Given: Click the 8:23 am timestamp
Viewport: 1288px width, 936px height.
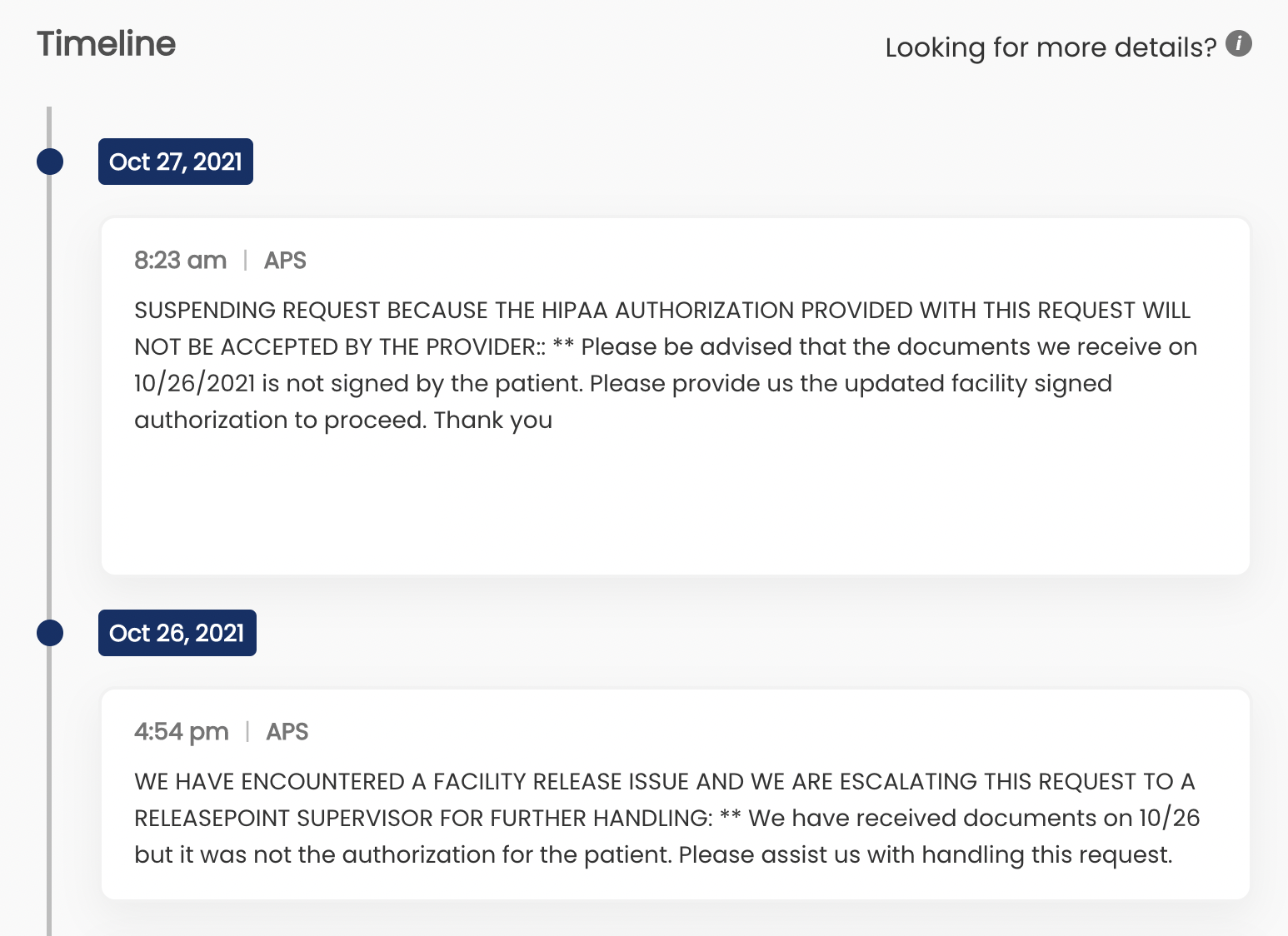Looking at the screenshot, I should tap(181, 261).
